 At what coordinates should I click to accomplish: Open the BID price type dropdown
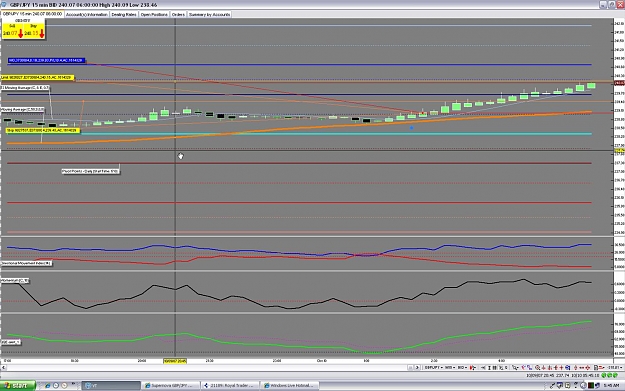(462, 367)
